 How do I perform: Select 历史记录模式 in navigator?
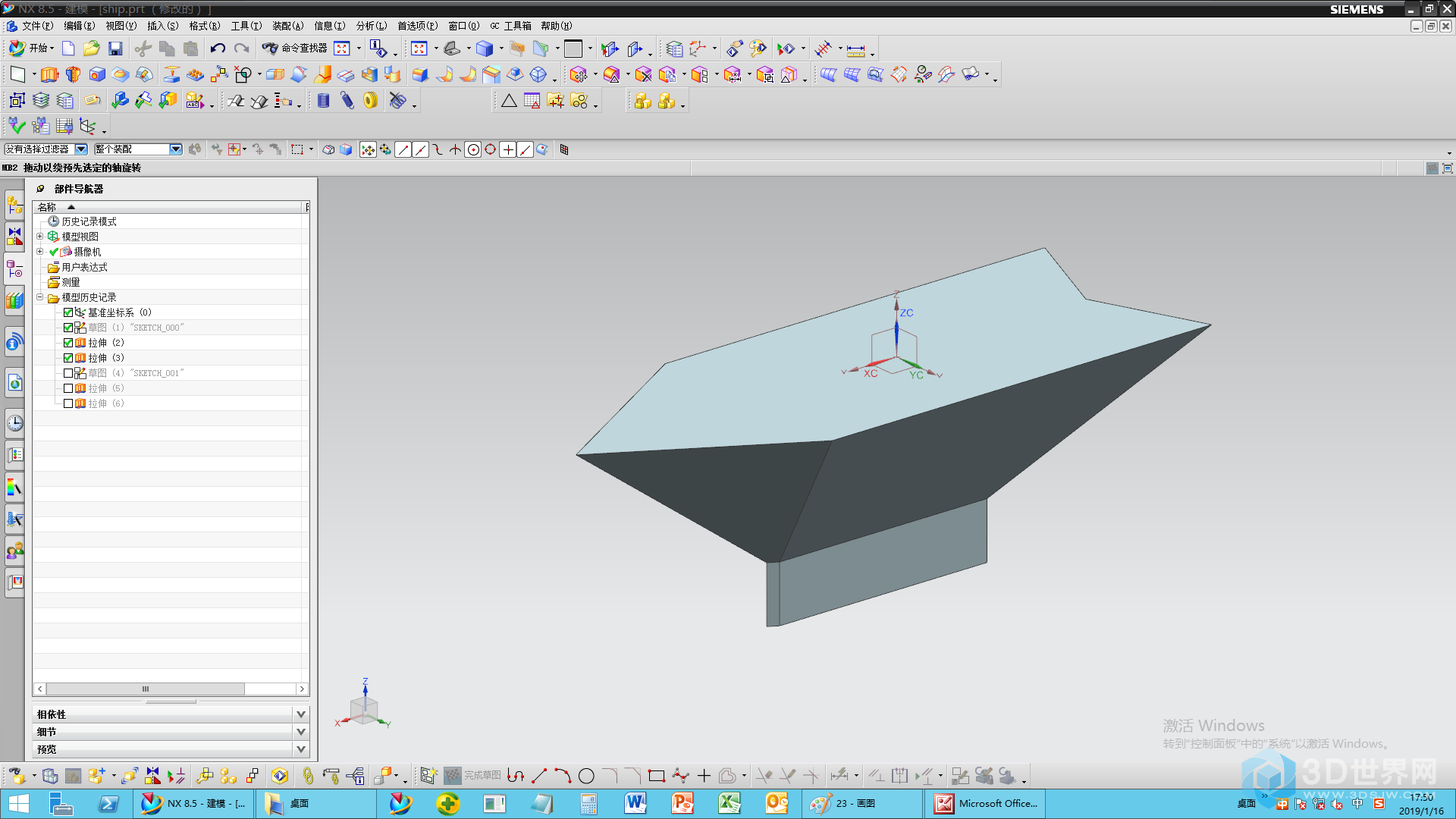click(89, 221)
